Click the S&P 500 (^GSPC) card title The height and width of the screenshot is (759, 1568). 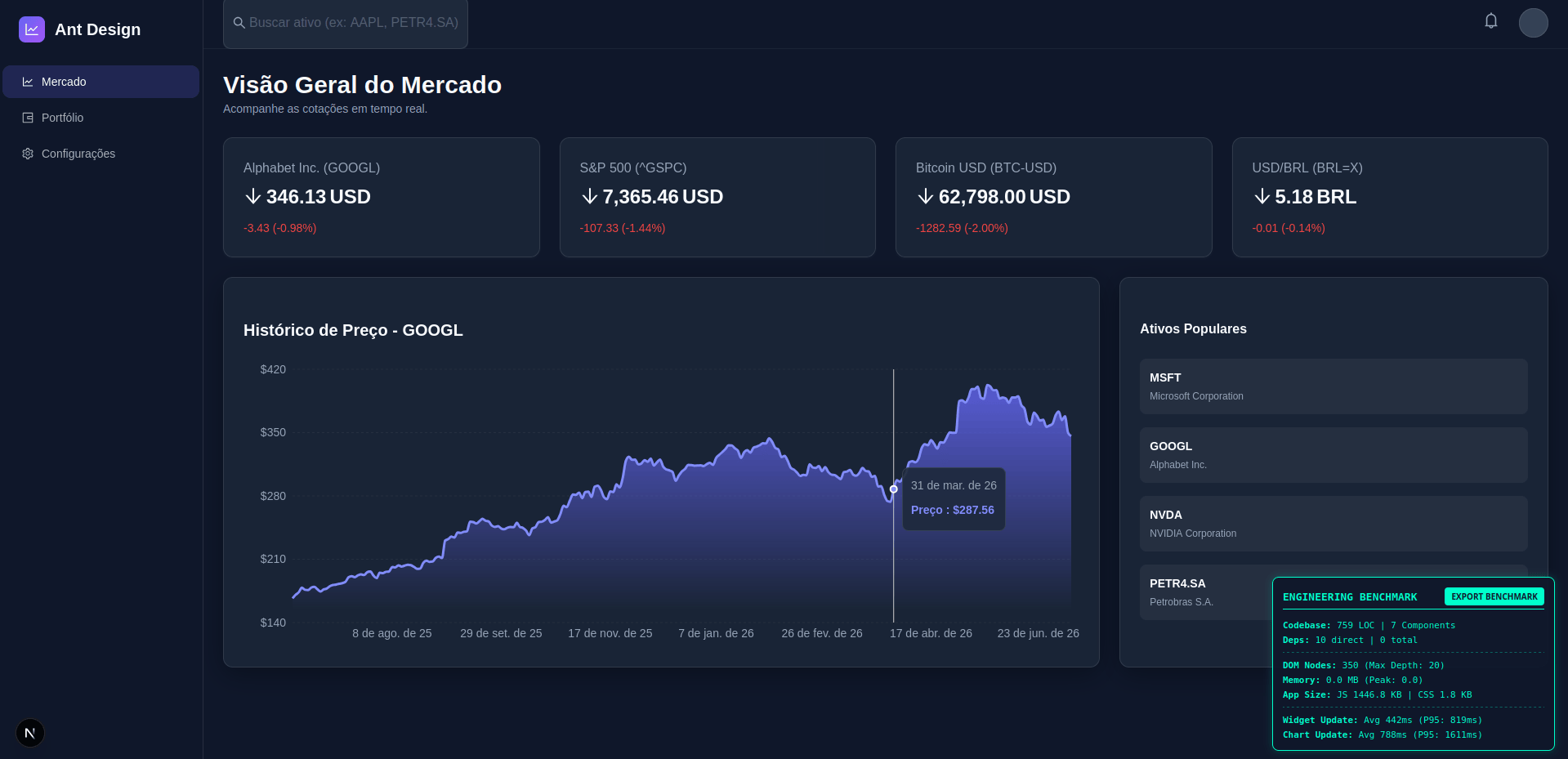pyautogui.click(x=633, y=167)
